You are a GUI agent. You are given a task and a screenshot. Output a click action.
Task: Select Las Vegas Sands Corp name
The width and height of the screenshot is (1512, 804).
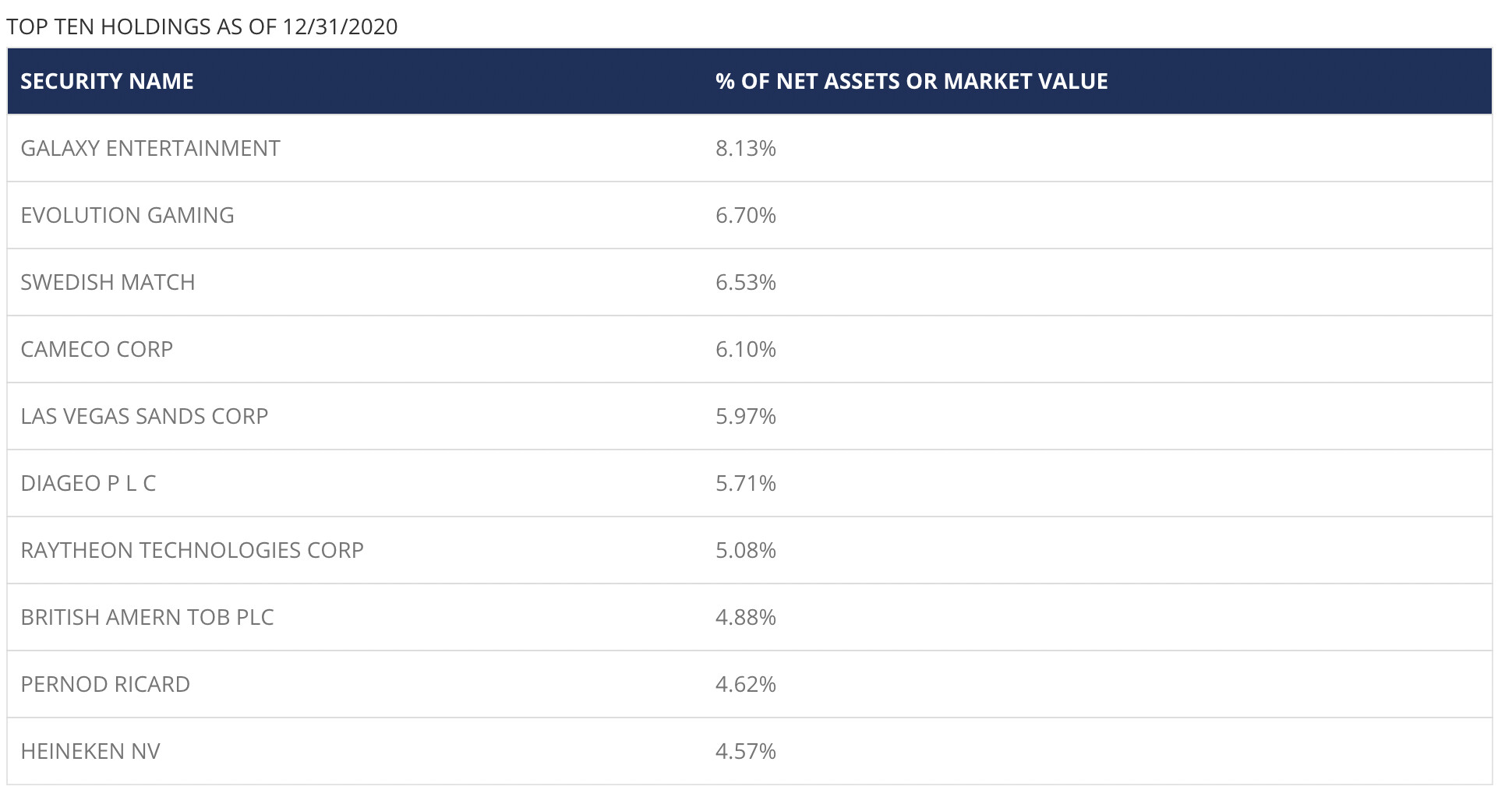click(144, 417)
